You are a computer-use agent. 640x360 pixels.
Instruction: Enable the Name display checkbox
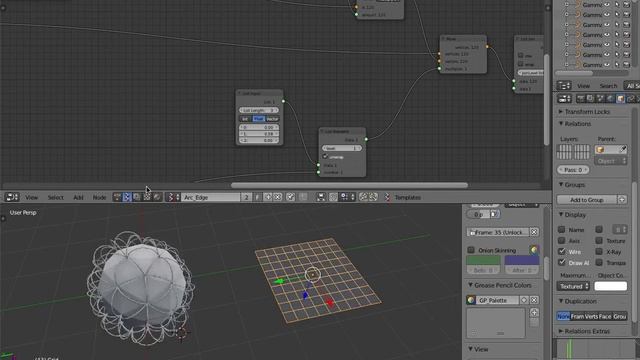coord(562,229)
